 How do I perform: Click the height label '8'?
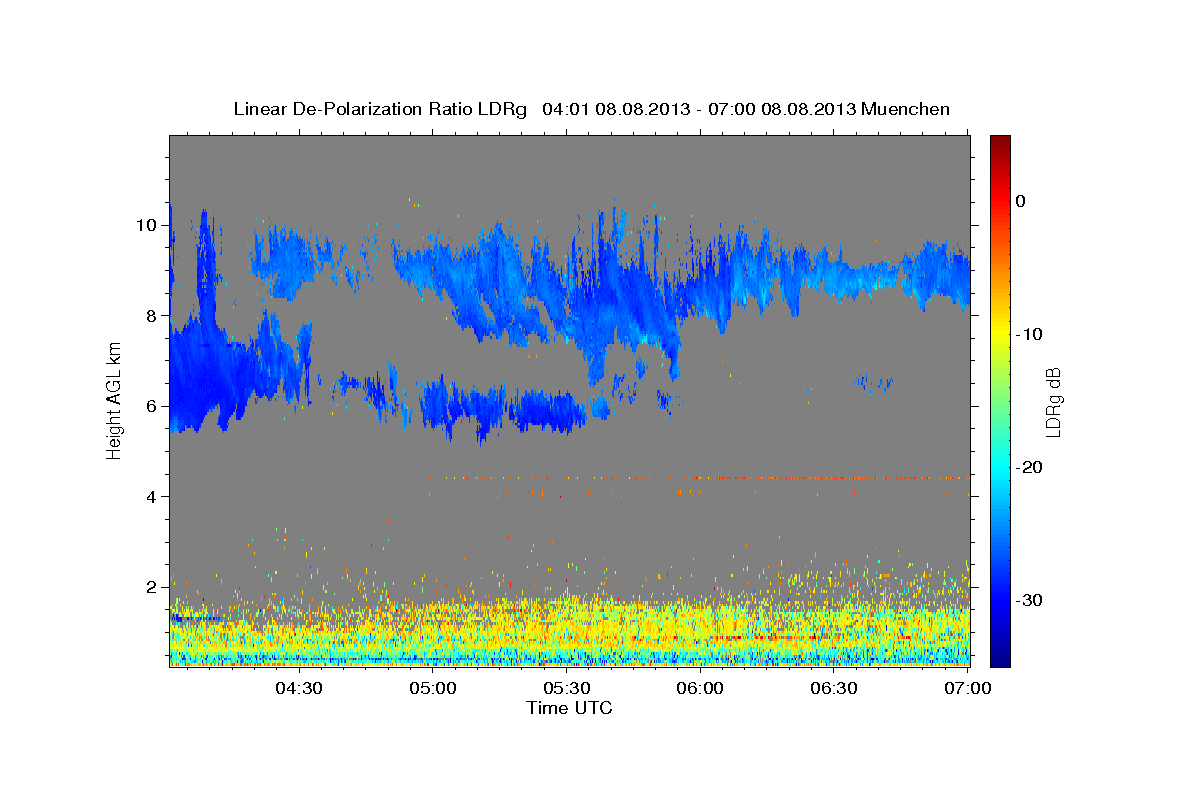[x=152, y=315]
